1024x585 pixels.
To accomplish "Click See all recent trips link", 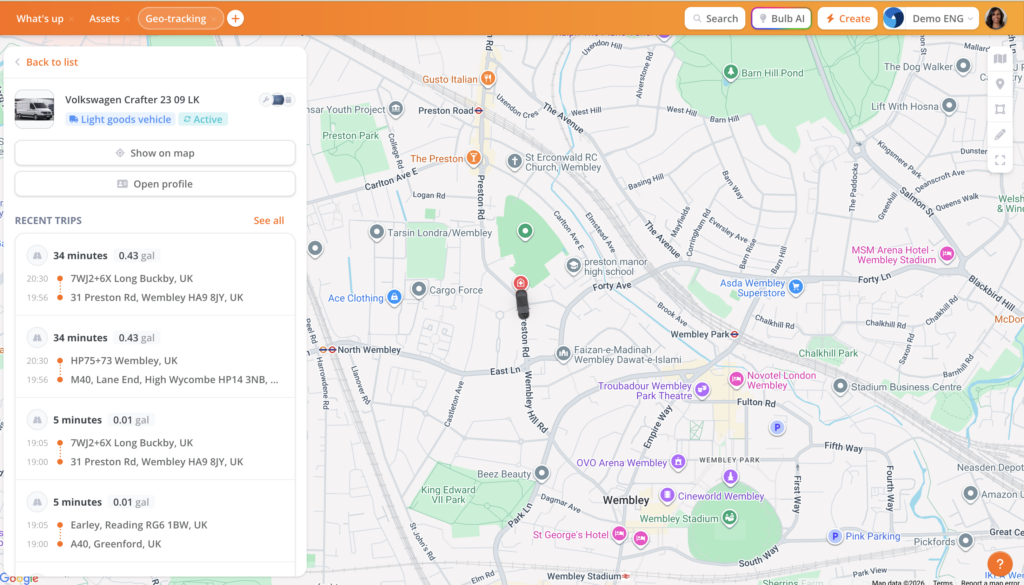I will tap(268, 220).
